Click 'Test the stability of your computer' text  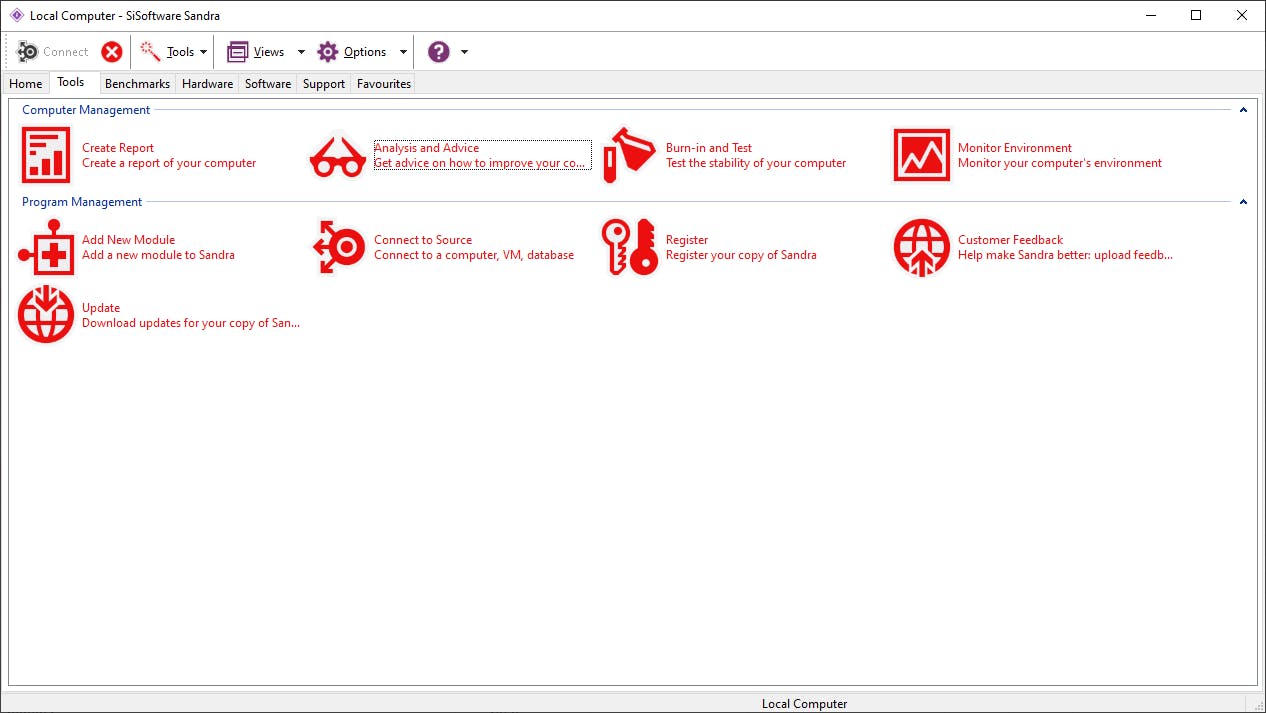tap(756, 163)
